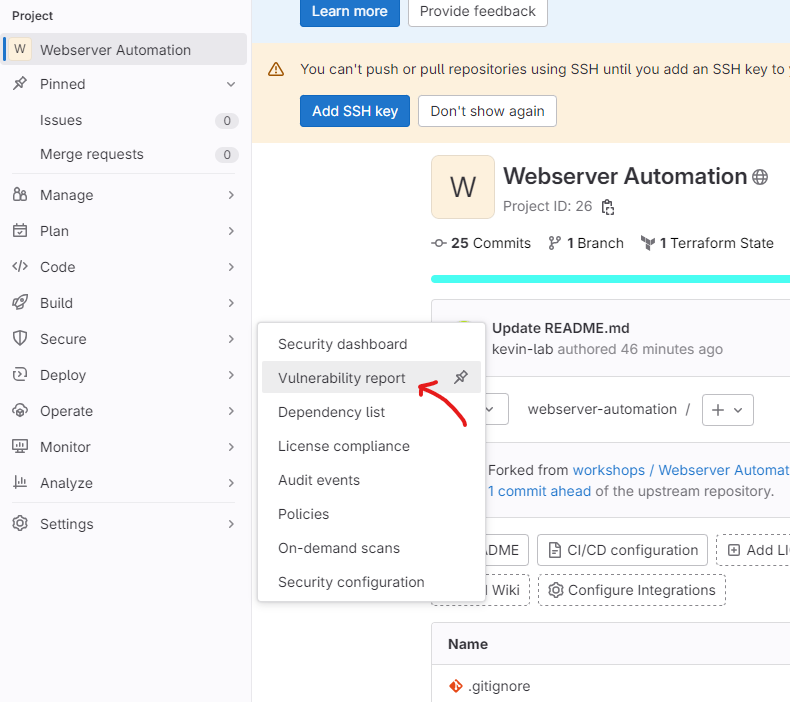Dismiss with Don't show again button
The width and height of the screenshot is (790, 702).
pyautogui.click(x=487, y=111)
